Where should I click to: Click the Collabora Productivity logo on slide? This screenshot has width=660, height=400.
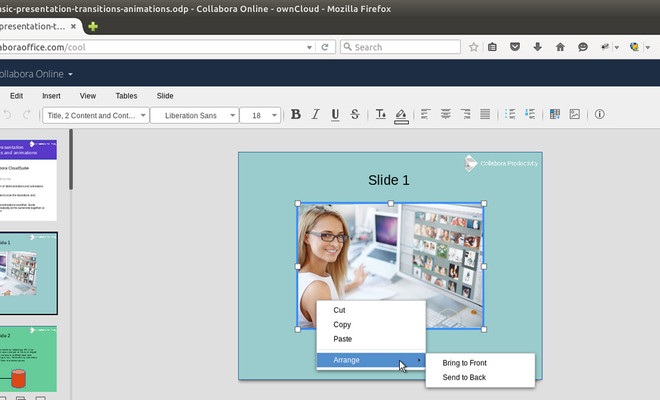[x=501, y=163]
